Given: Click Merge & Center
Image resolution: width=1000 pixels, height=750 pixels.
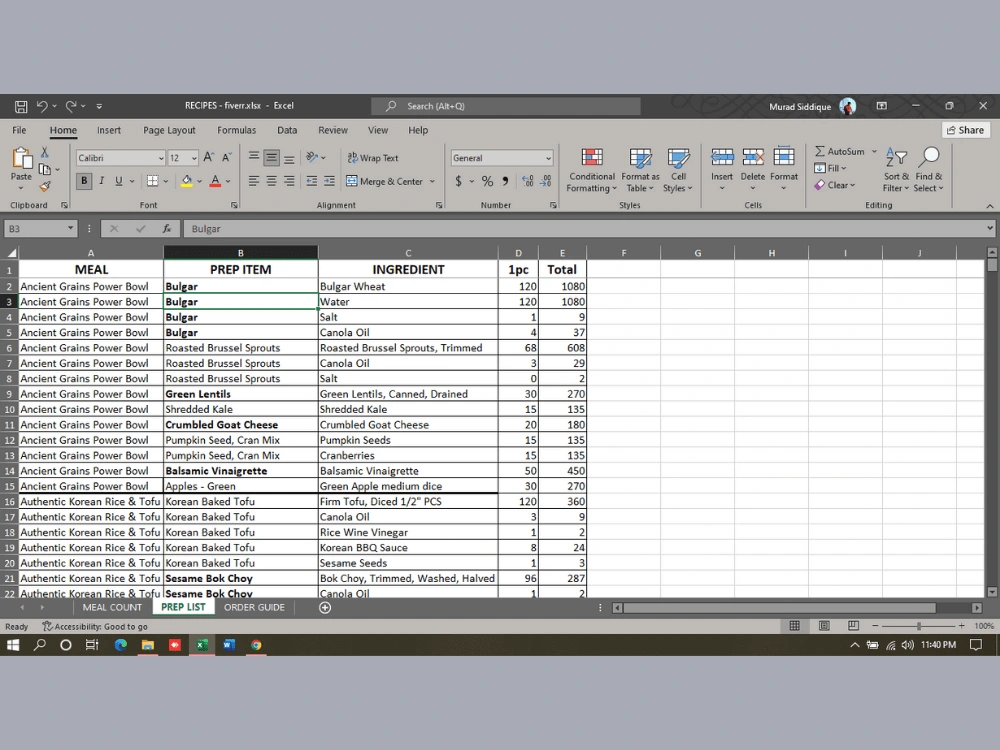Looking at the screenshot, I should point(385,181).
